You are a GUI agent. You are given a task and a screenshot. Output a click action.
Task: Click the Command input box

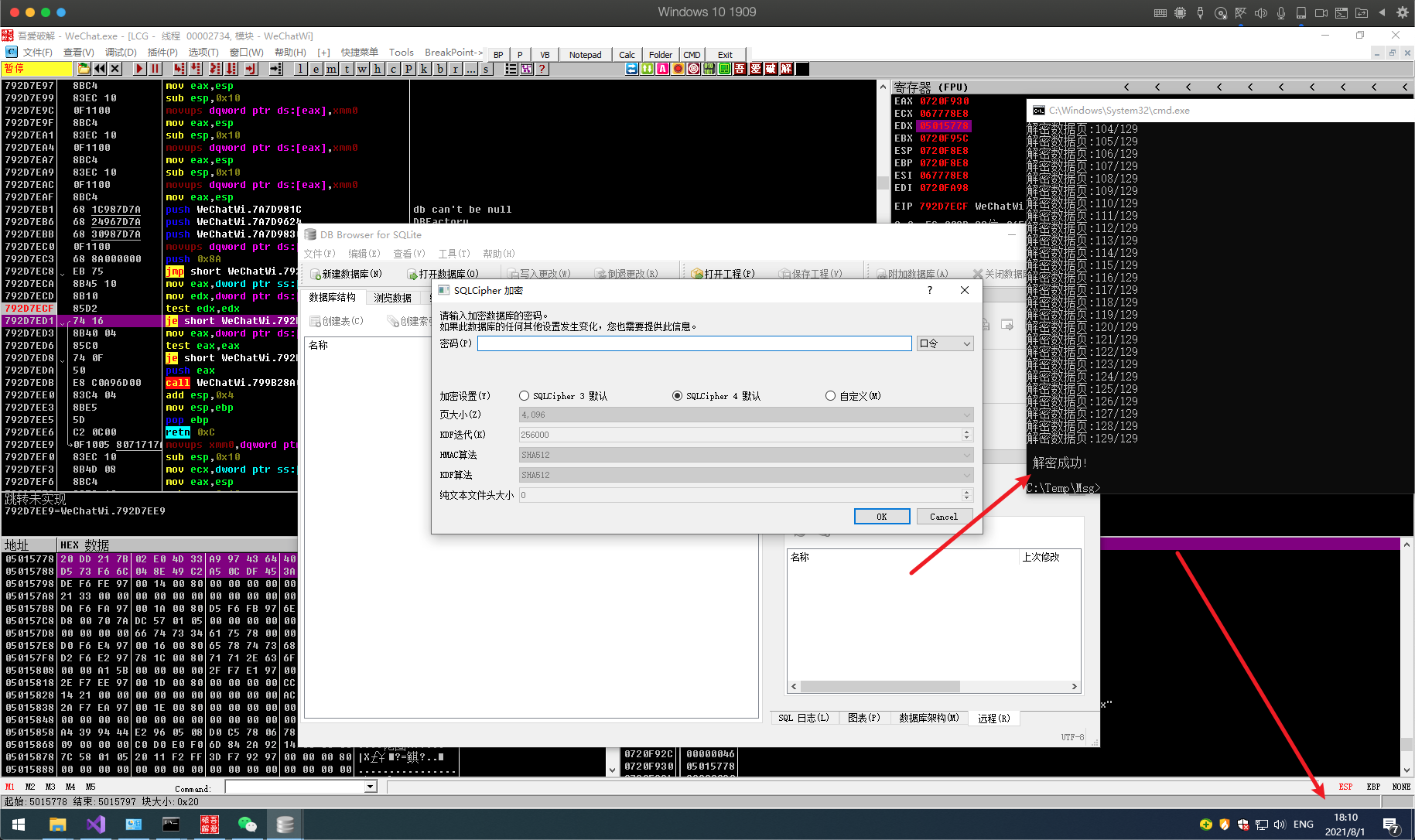[295, 787]
